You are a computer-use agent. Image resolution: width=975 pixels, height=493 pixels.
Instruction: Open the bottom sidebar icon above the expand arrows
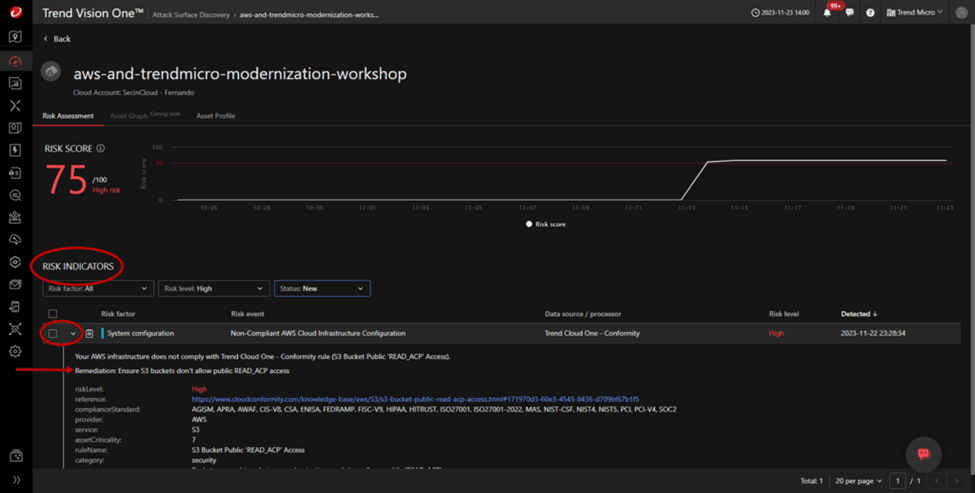(x=16, y=456)
